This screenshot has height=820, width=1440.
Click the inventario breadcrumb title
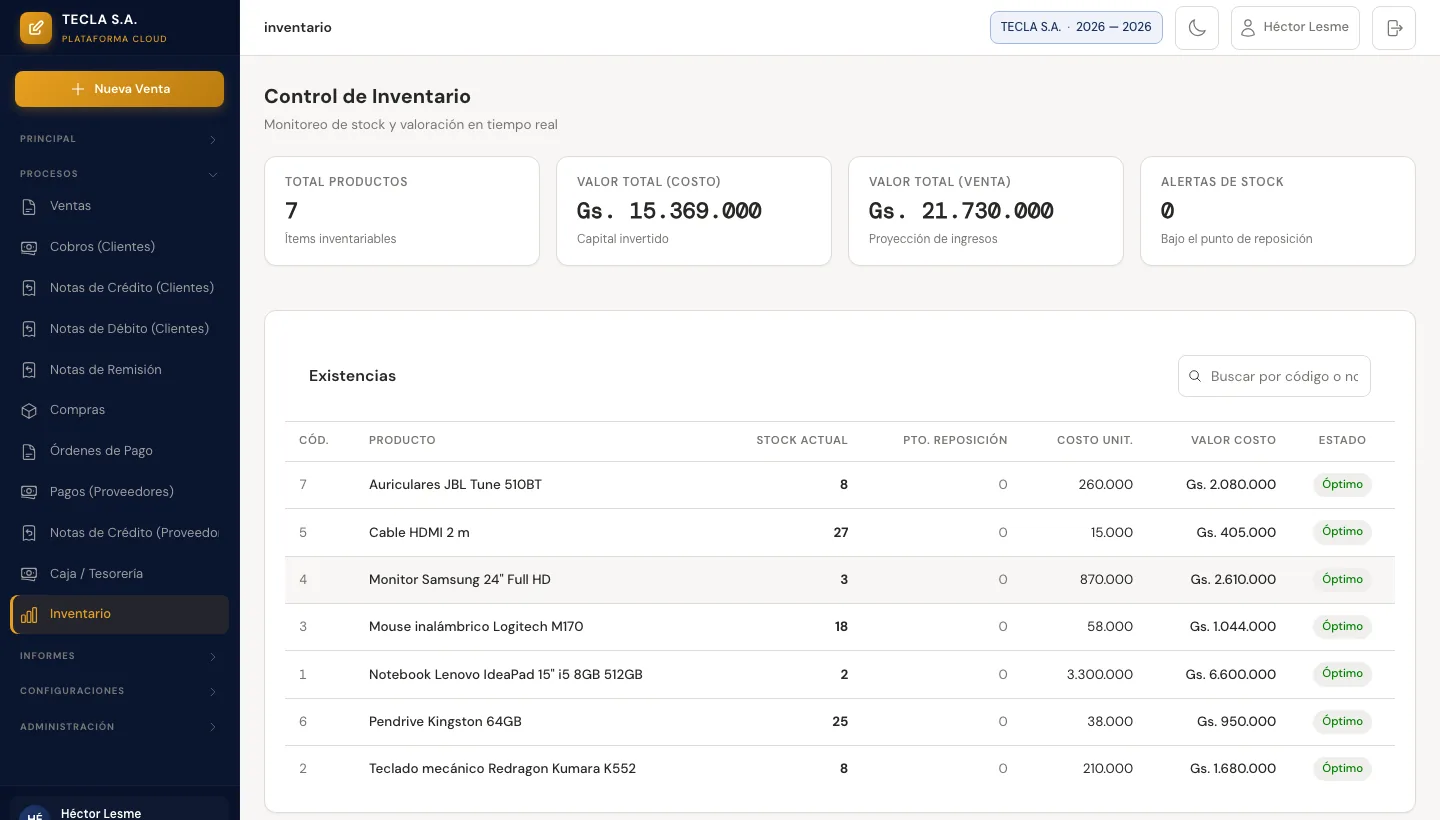[298, 28]
